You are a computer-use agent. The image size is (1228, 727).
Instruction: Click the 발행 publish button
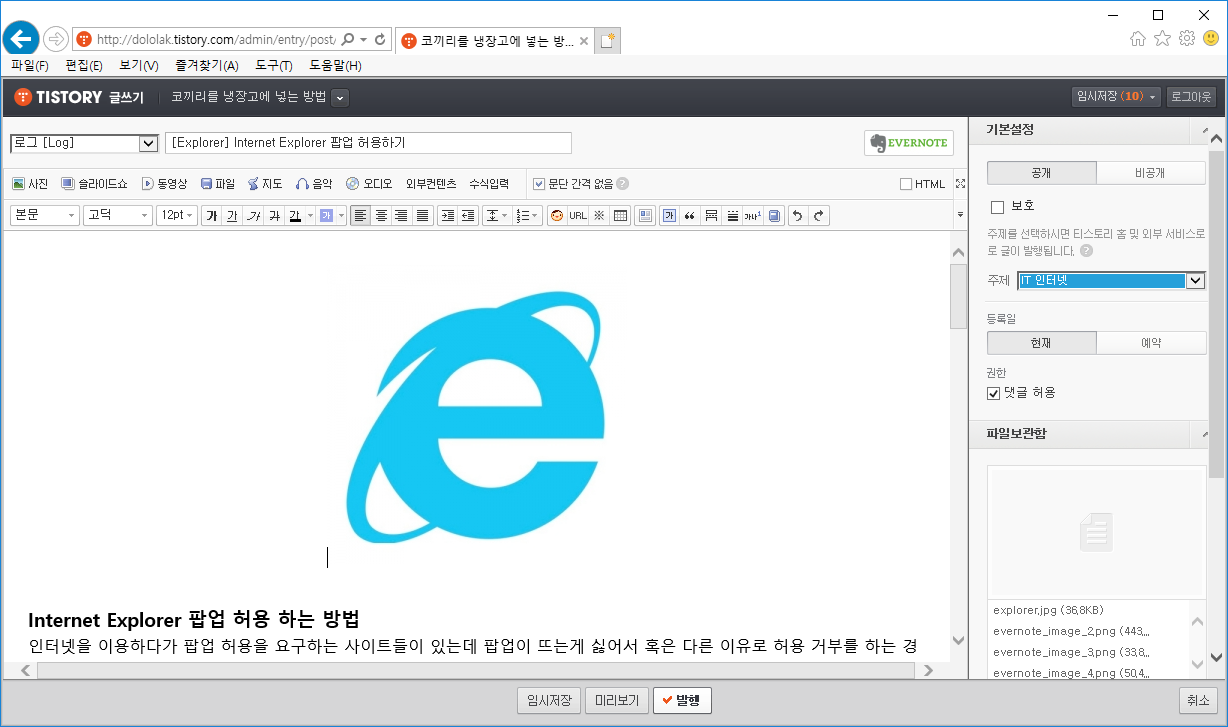682,701
